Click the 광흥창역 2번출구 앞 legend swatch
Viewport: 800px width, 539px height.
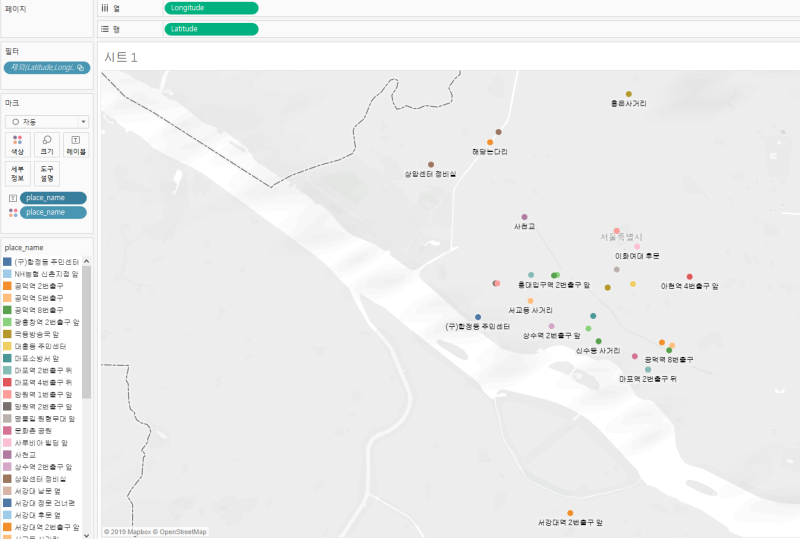(7, 322)
